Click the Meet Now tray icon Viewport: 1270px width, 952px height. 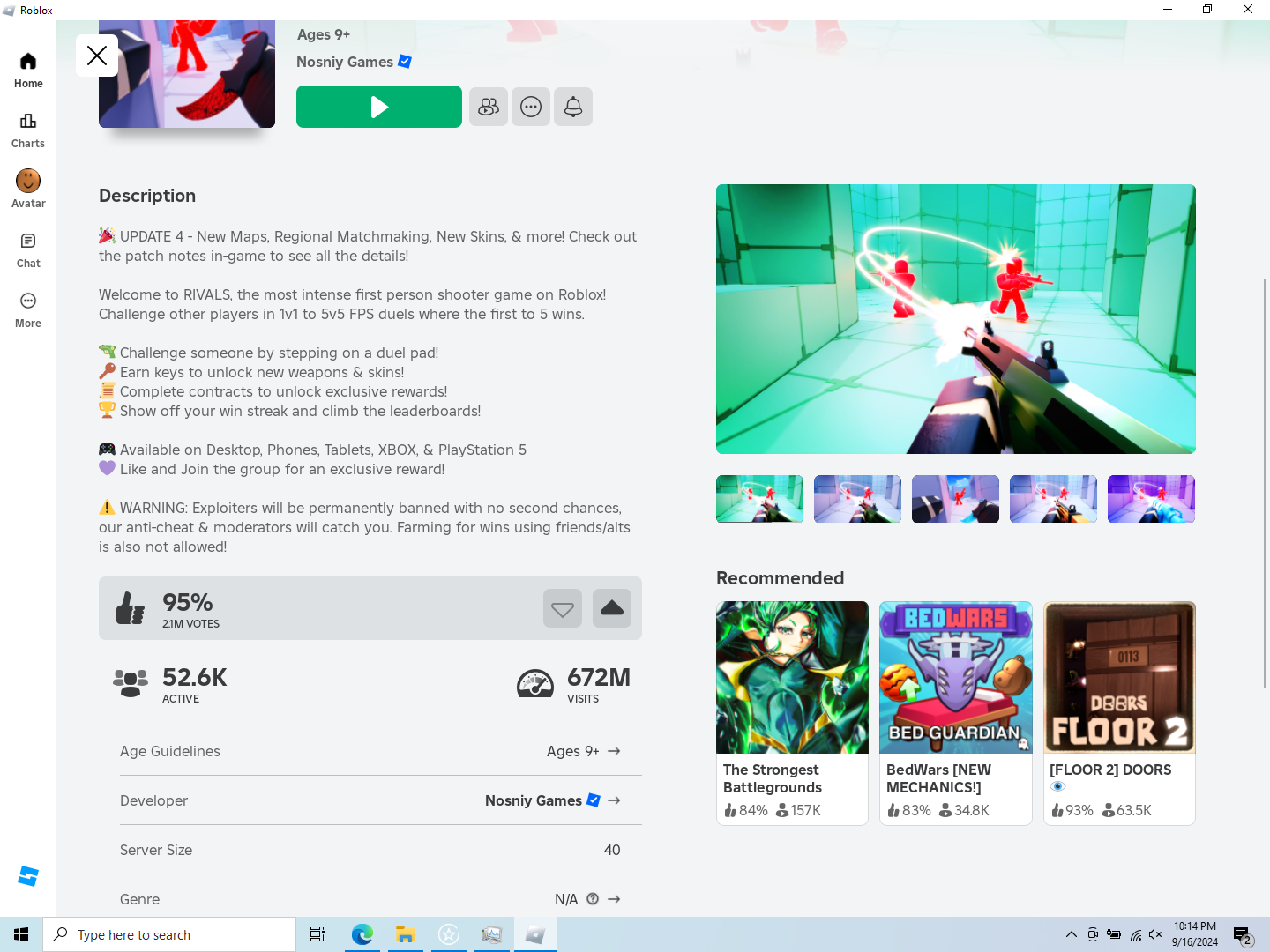[1093, 934]
